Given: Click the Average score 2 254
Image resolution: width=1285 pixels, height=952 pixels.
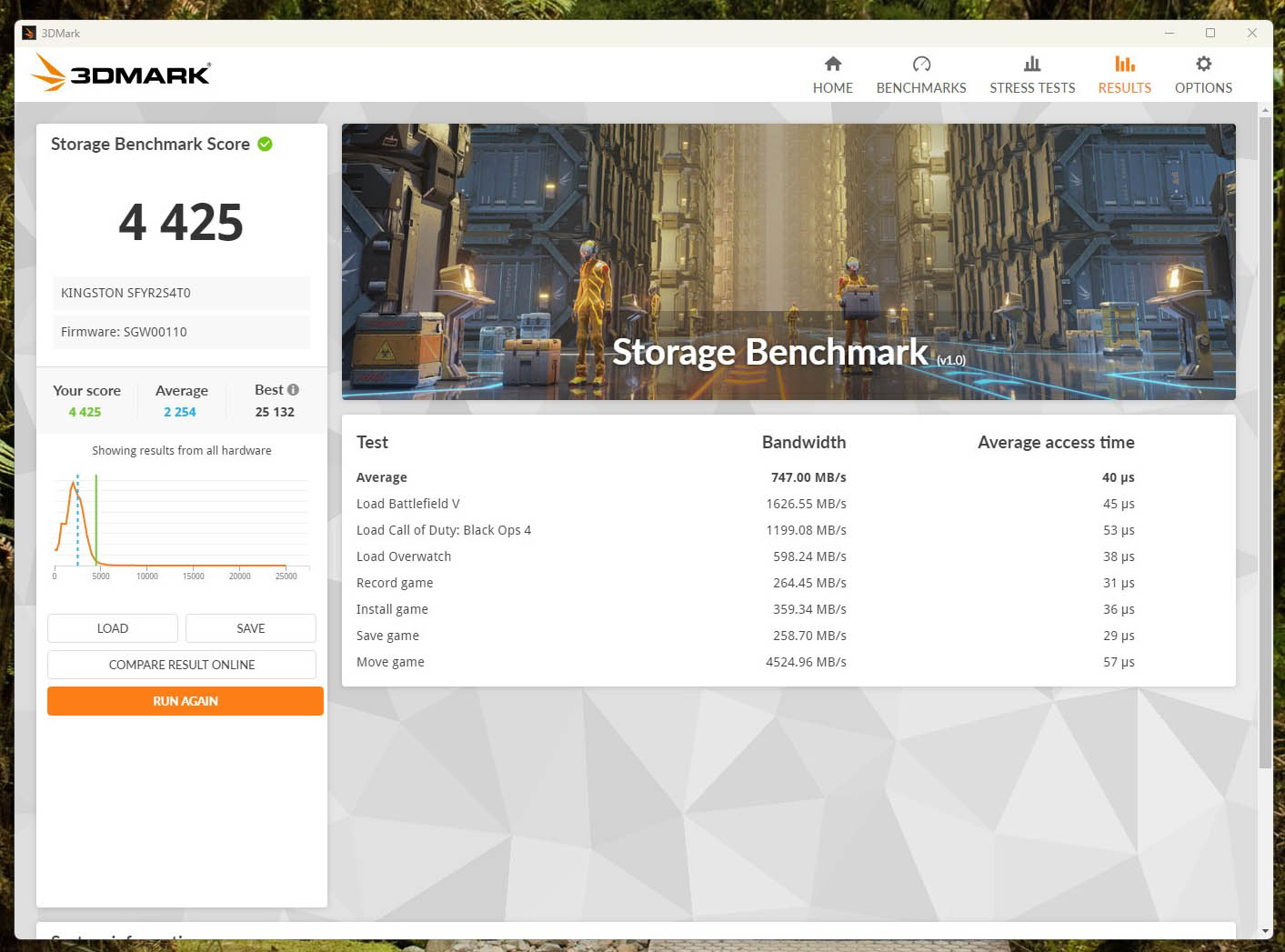Looking at the screenshot, I should coord(180,412).
